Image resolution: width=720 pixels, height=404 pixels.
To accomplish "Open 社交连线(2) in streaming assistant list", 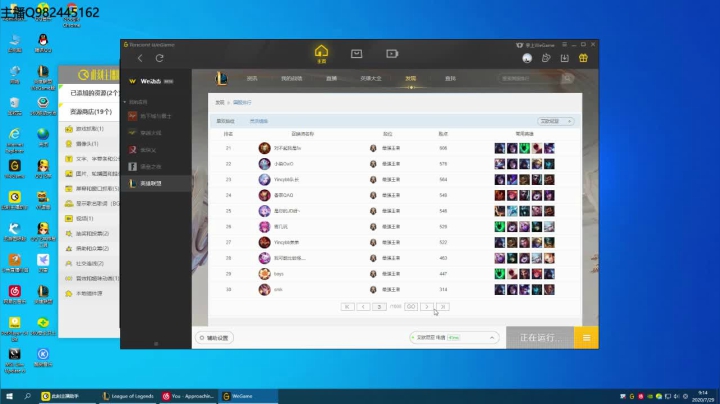I will pyautogui.click(x=90, y=264).
